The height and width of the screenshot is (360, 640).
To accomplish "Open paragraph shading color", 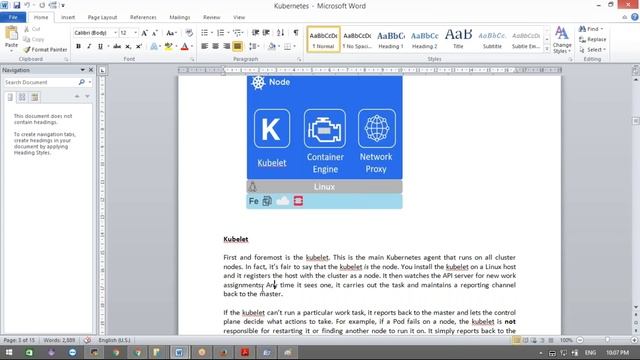I will [x=271, y=47].
